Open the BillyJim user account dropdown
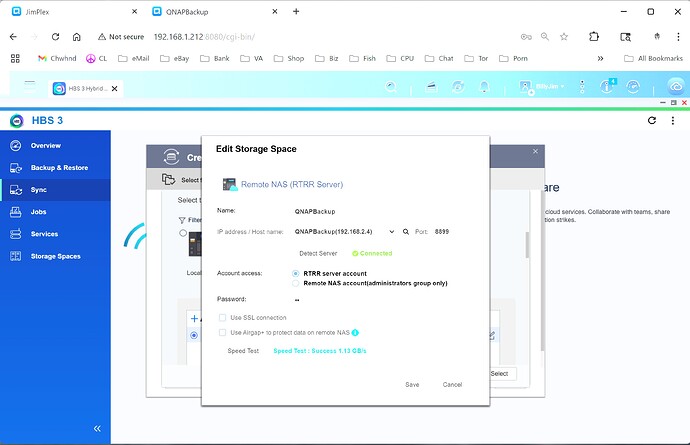Viewport: 690px width, 445px height. point(542,87)
